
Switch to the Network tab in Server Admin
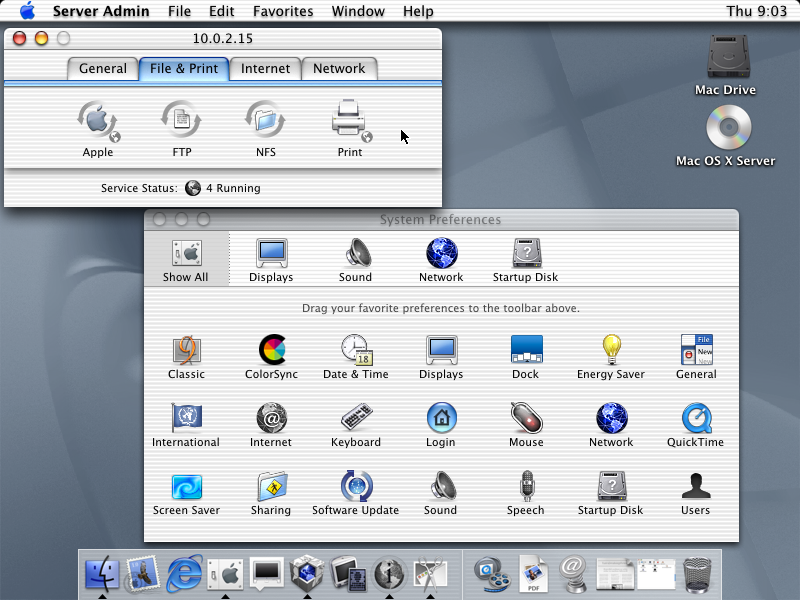pyautogui.click(x=339, y=69)
